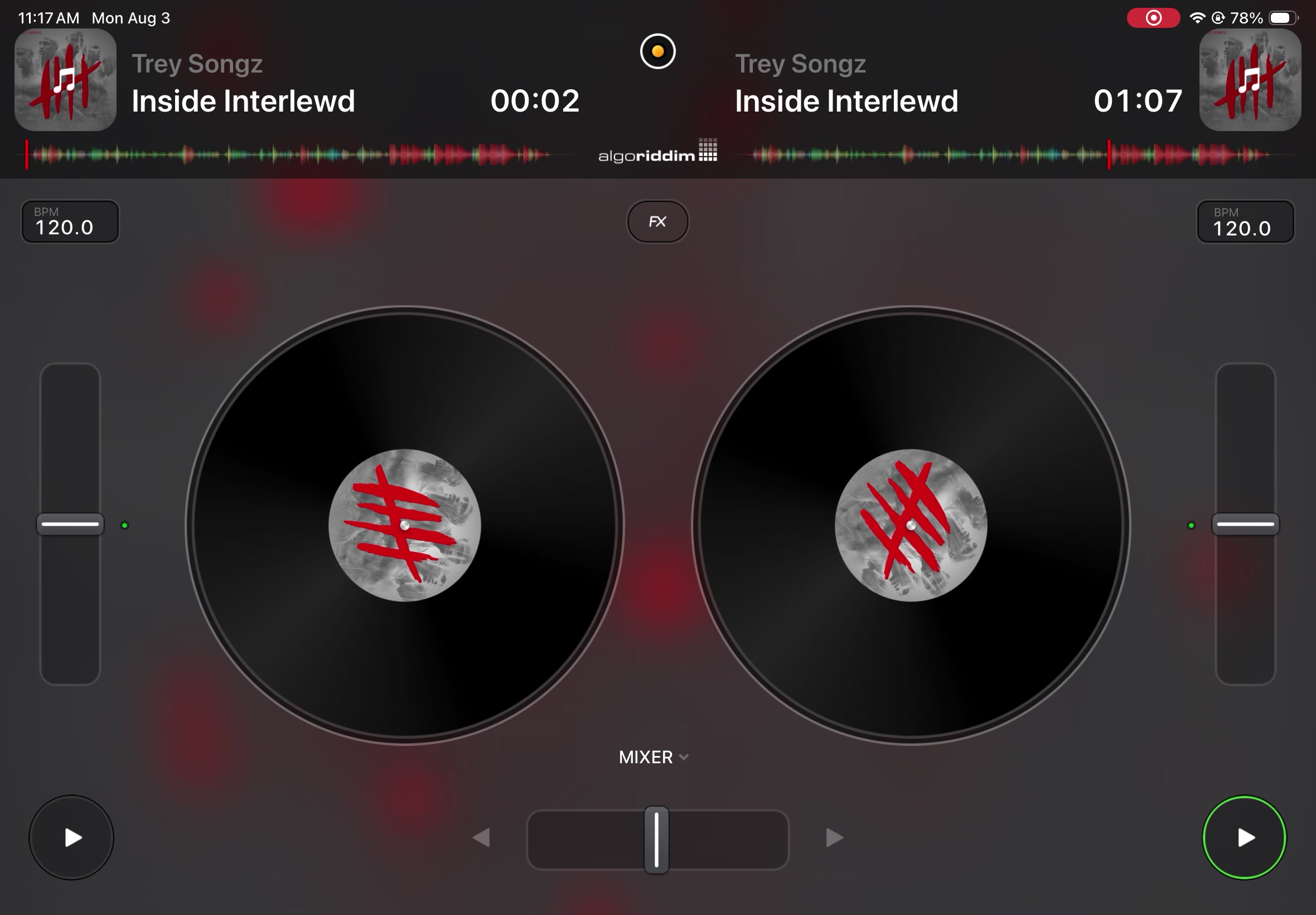The width and height of the screenshot is (1316, 915).
Task: Click the crossfader handle
Action: (x=656, y=839)
